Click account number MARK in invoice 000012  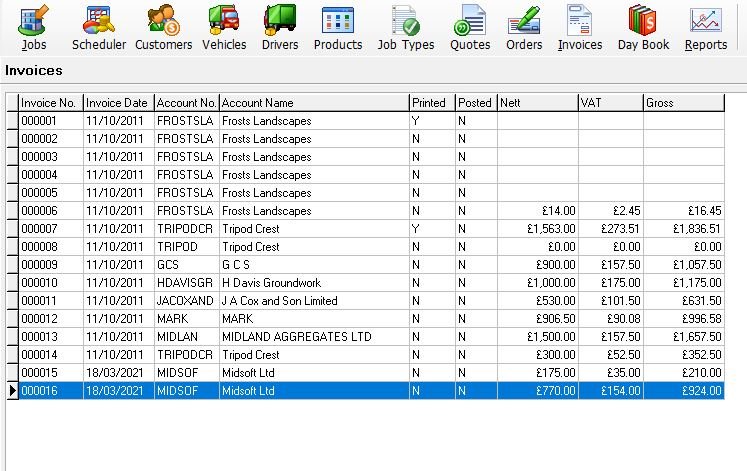pyautogui.click(x=187, y=319)
